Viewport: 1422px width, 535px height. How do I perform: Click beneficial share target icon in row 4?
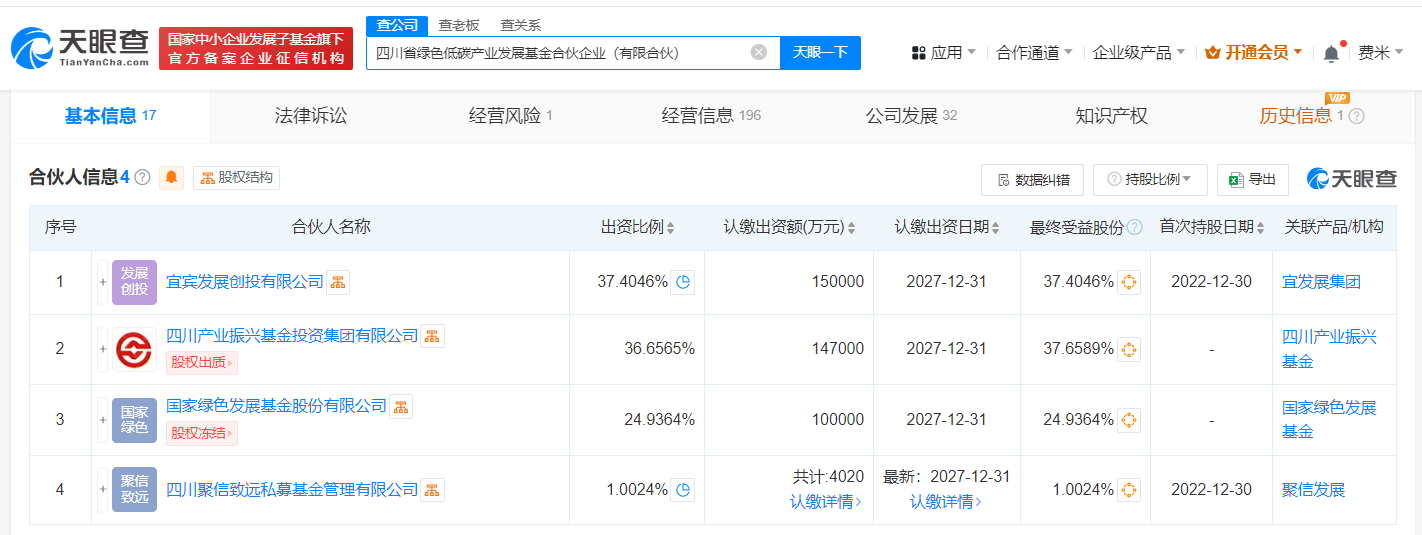pyautogui.click(x=1129, y=490)
